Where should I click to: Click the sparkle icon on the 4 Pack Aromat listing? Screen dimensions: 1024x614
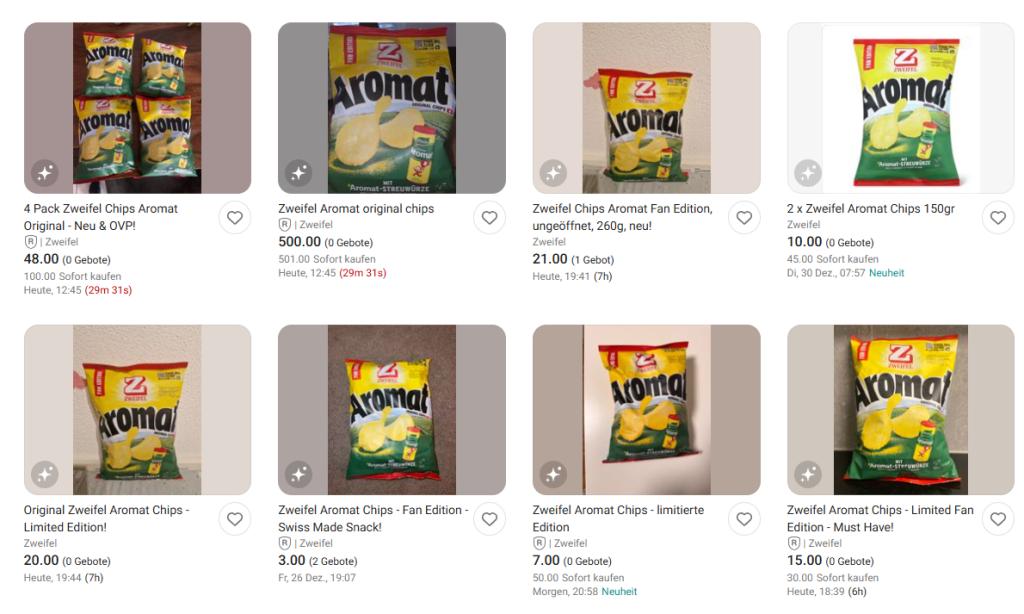44,173
